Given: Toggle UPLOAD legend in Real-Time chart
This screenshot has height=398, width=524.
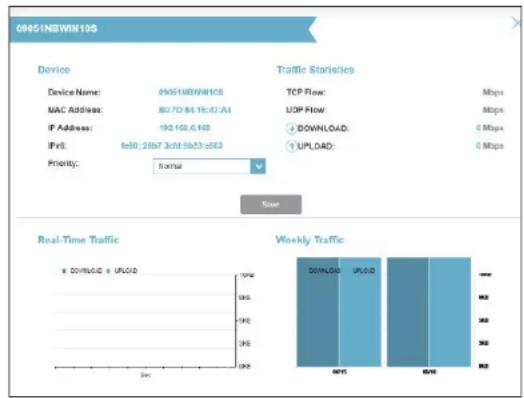Looking at the screenshot, I should [122, 271].
